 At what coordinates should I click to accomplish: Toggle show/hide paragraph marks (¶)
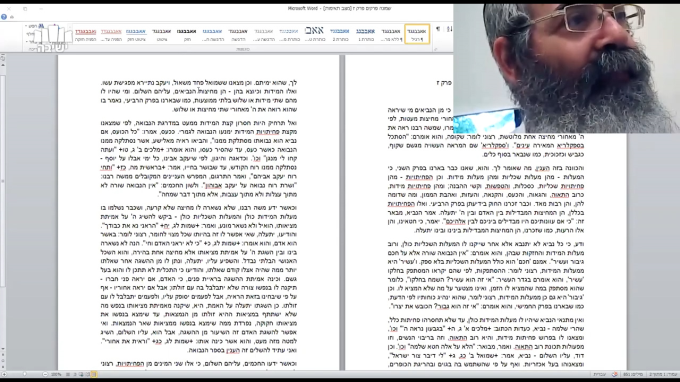438,29
